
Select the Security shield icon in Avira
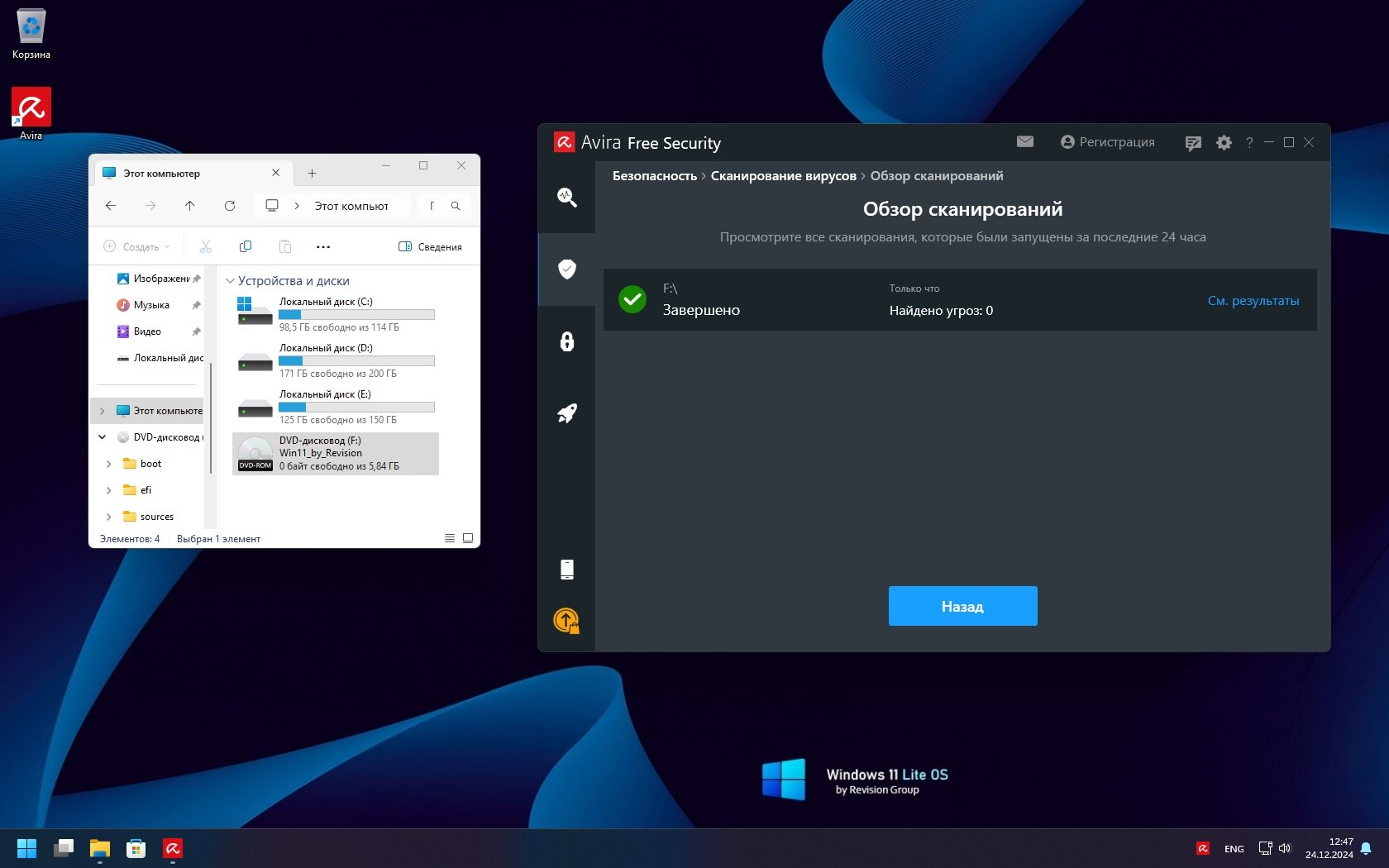[x=566, y=269]
